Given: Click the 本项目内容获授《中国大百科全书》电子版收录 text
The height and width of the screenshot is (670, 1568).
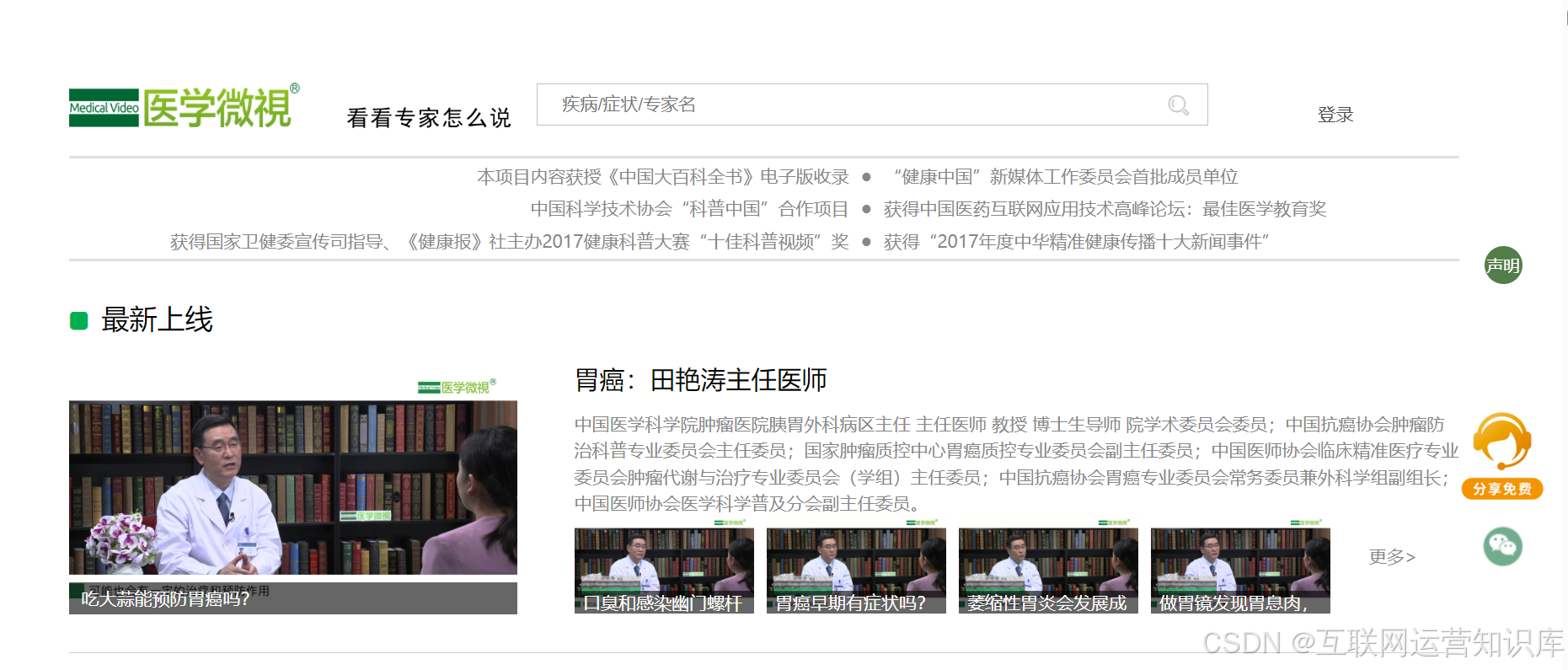Looking at the screenshot, I should pos(663,177).
